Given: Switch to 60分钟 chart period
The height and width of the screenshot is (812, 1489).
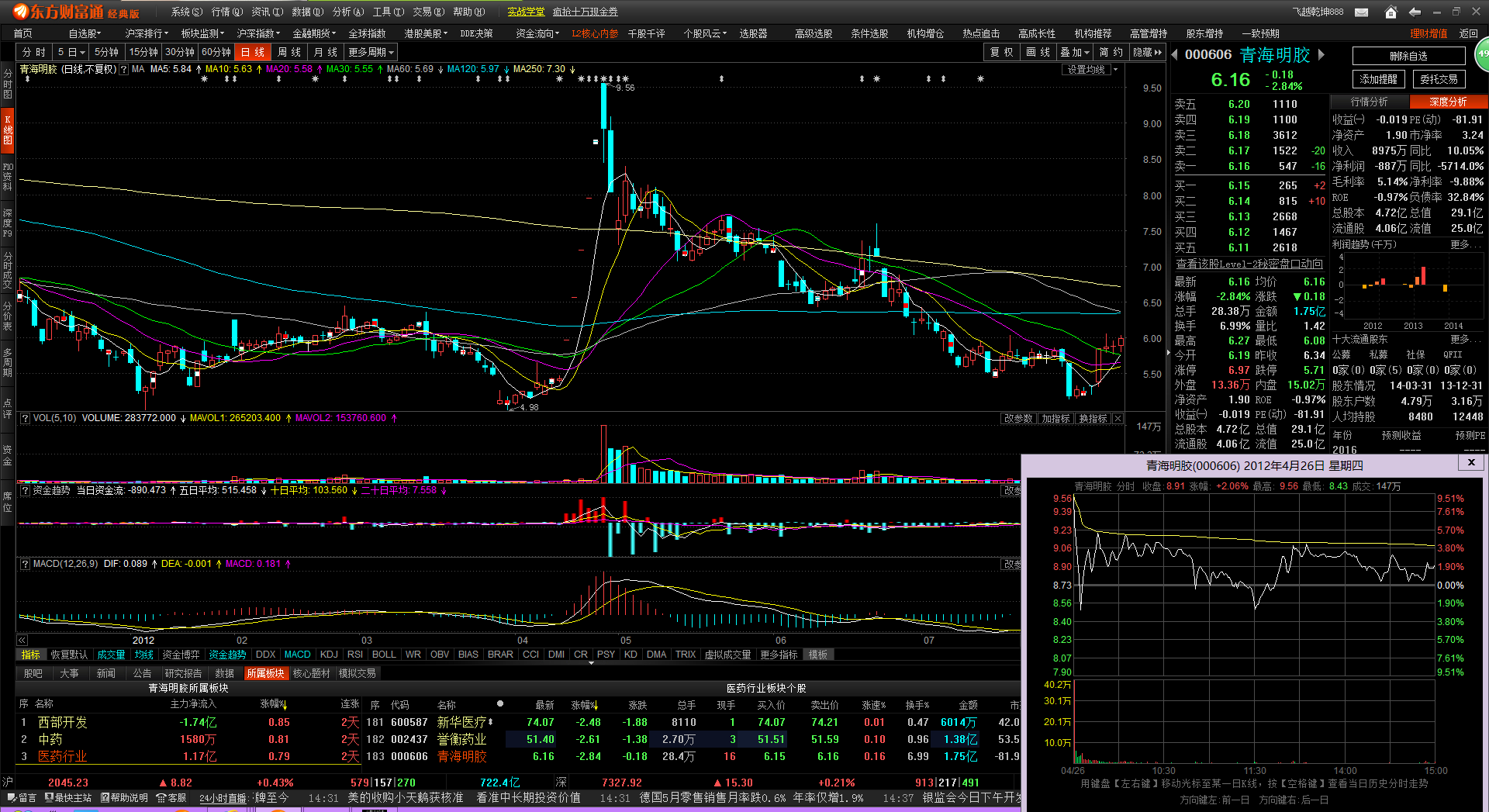Looking at the screenshot, I should [216, 52].
